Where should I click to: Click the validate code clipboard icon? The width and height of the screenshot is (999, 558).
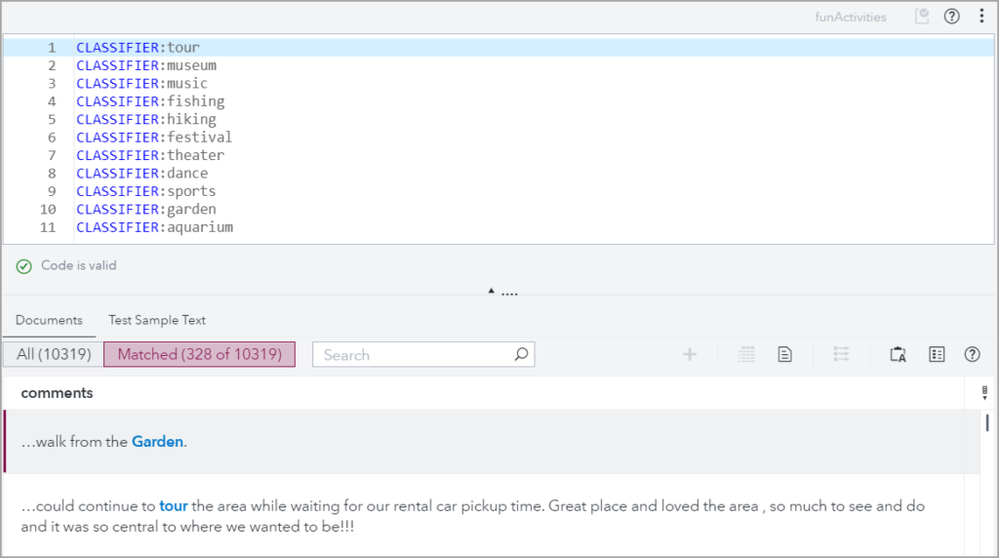[x=922, y=16]
